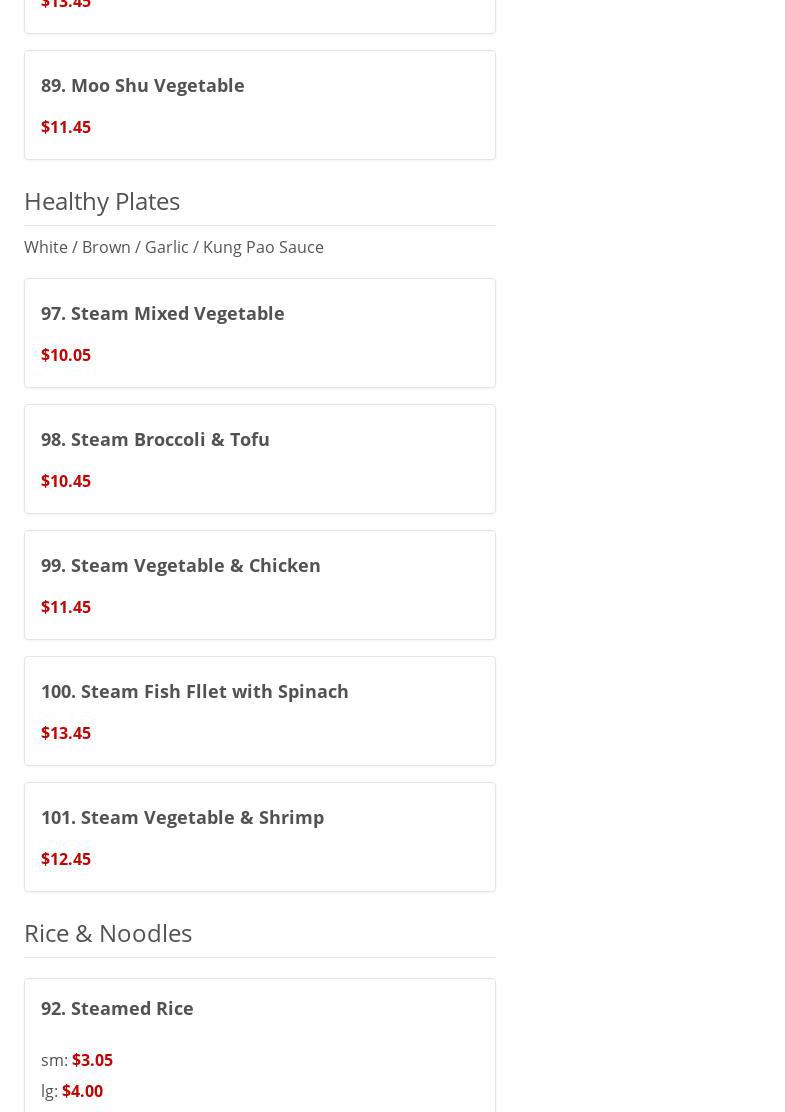Click the Healthy Plates section heading
Screen dimensions: 785x1112
tap(102, 201)
